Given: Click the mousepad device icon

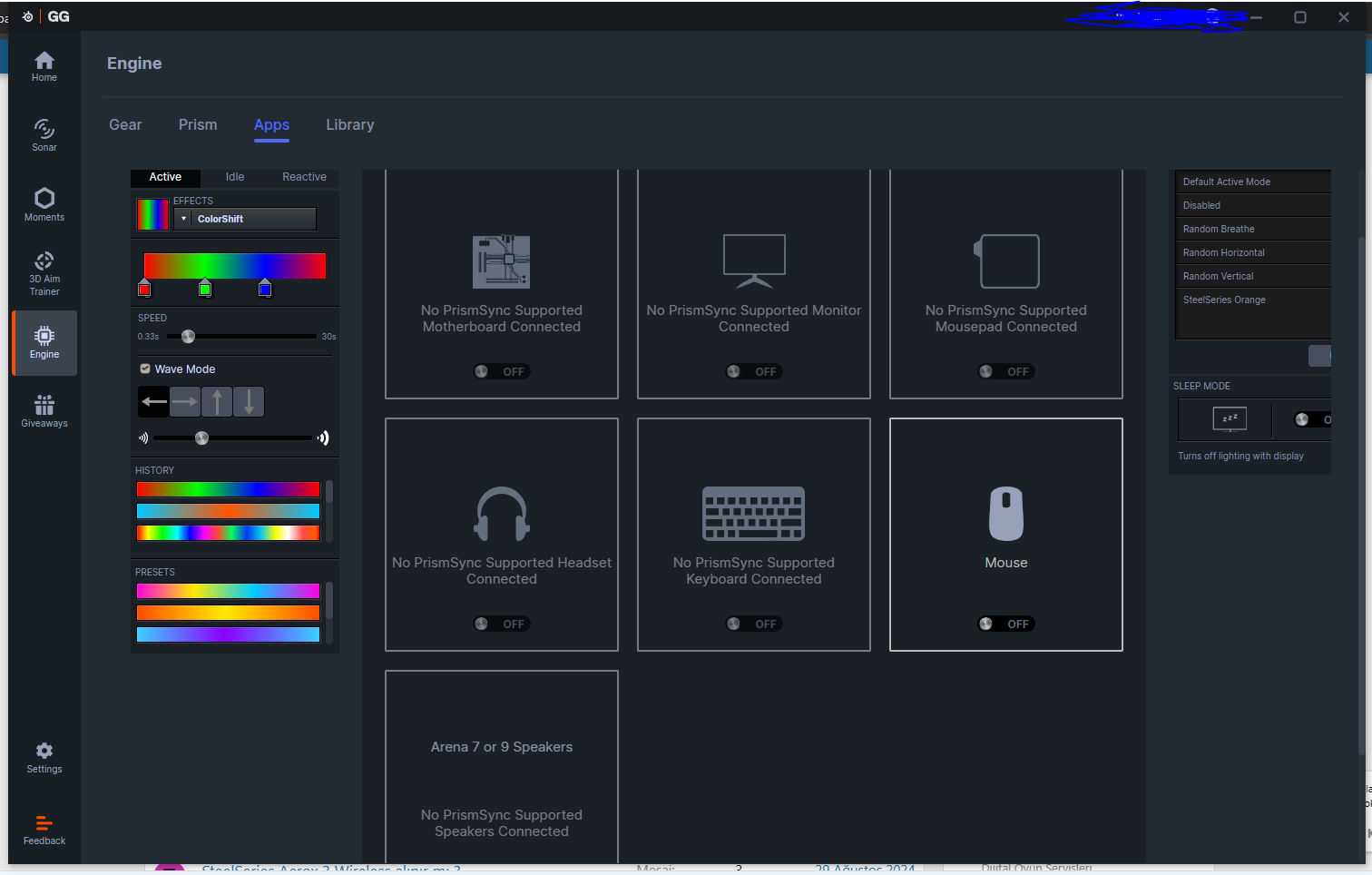Looking at the screenshot, I should pyautogui.click(x=1006, y=261).
